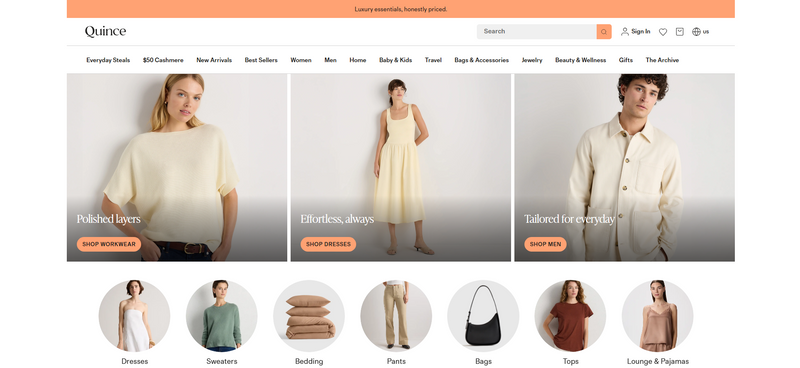Select the Pants category circle
800x368 pixels.
[396, 316]
